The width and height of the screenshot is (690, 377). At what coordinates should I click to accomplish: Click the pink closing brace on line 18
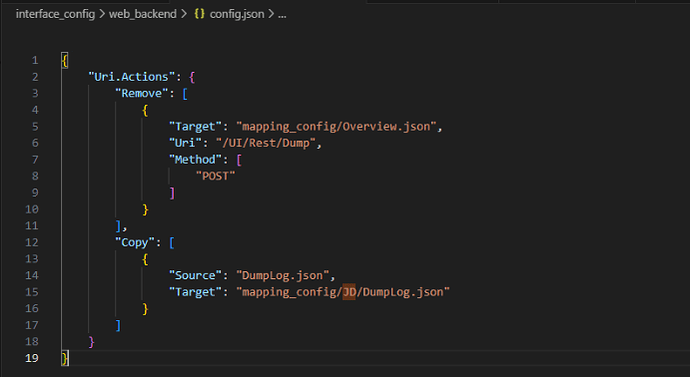(91, 342)
